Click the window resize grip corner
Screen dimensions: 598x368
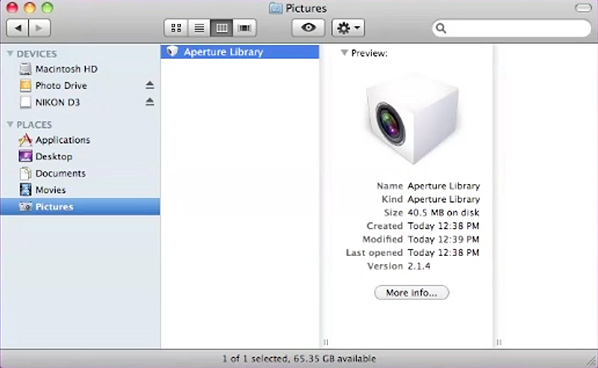[592, 362]
